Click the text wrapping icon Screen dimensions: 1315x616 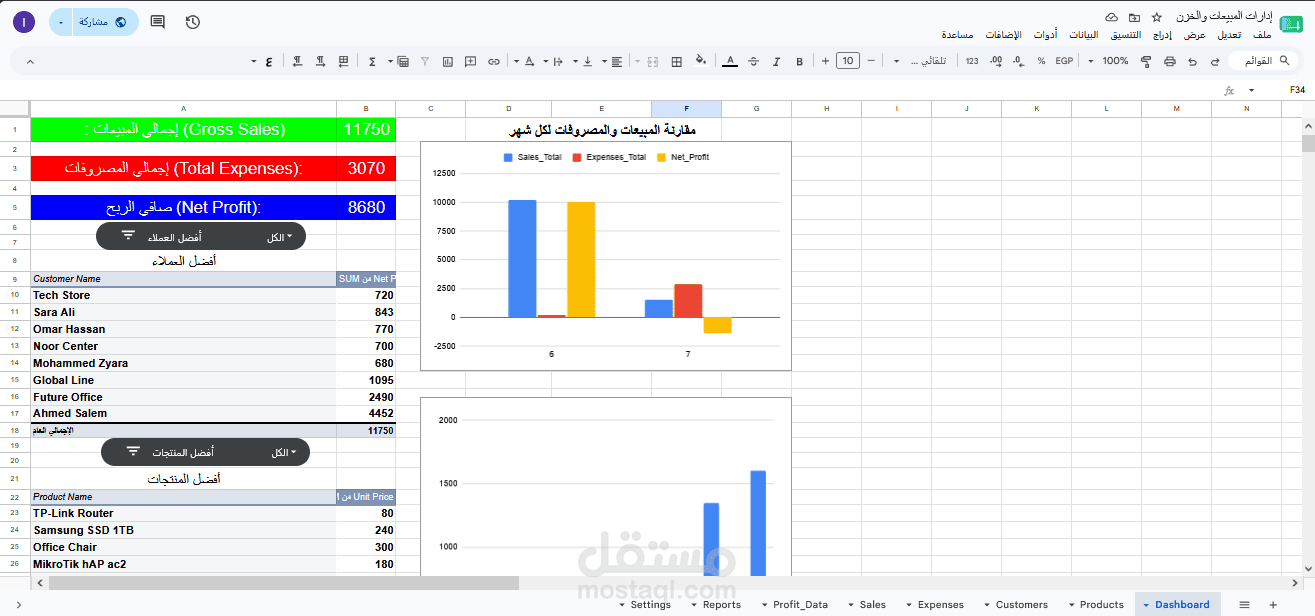pyautogui.click(x=559, y=61)
